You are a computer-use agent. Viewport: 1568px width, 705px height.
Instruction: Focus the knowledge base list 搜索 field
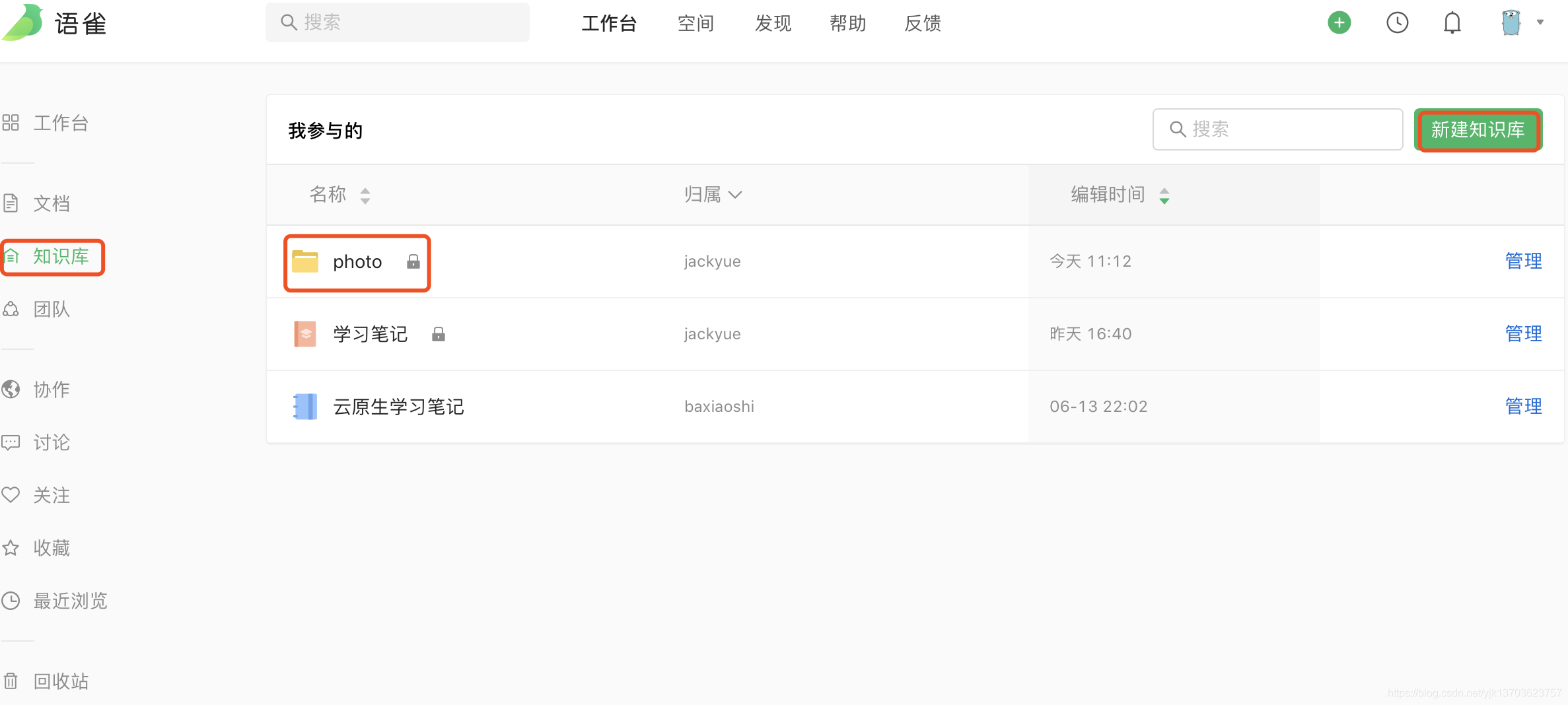[x=1277, y=129]
